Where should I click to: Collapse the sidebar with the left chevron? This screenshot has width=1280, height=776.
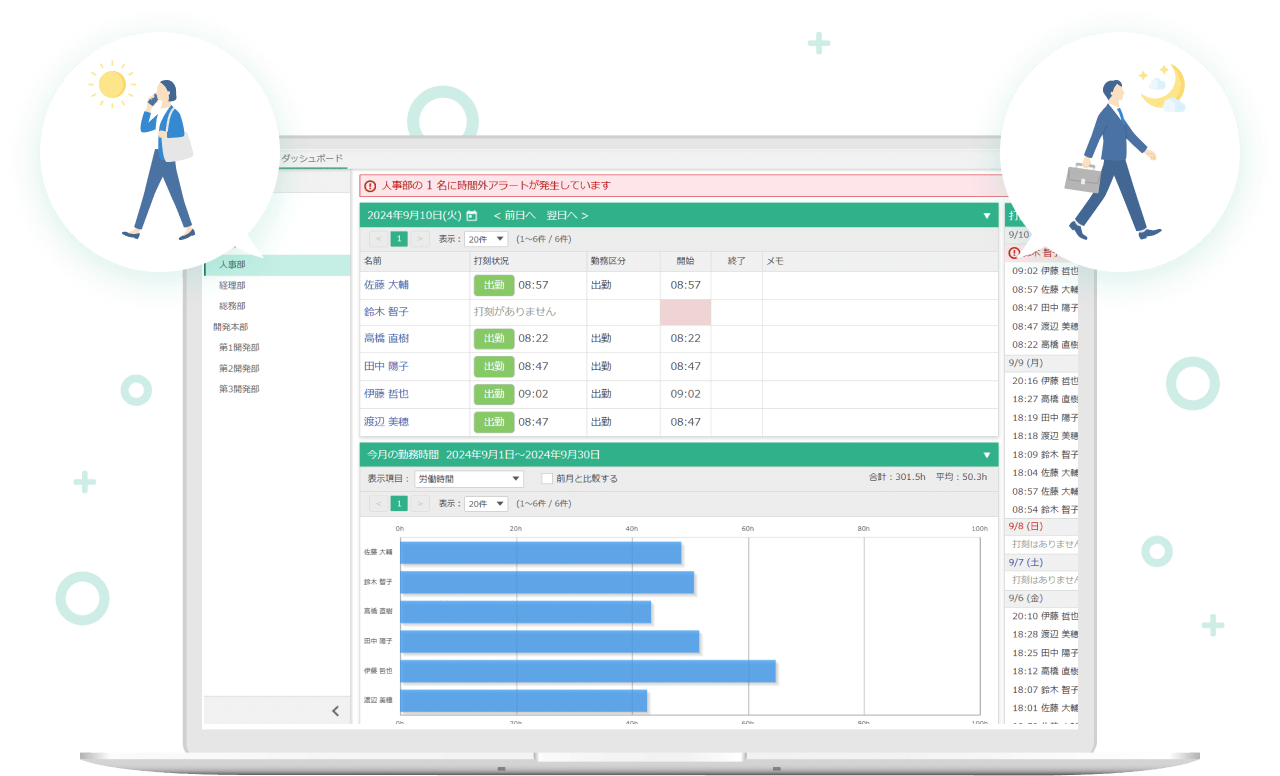[x=335, y=711]
